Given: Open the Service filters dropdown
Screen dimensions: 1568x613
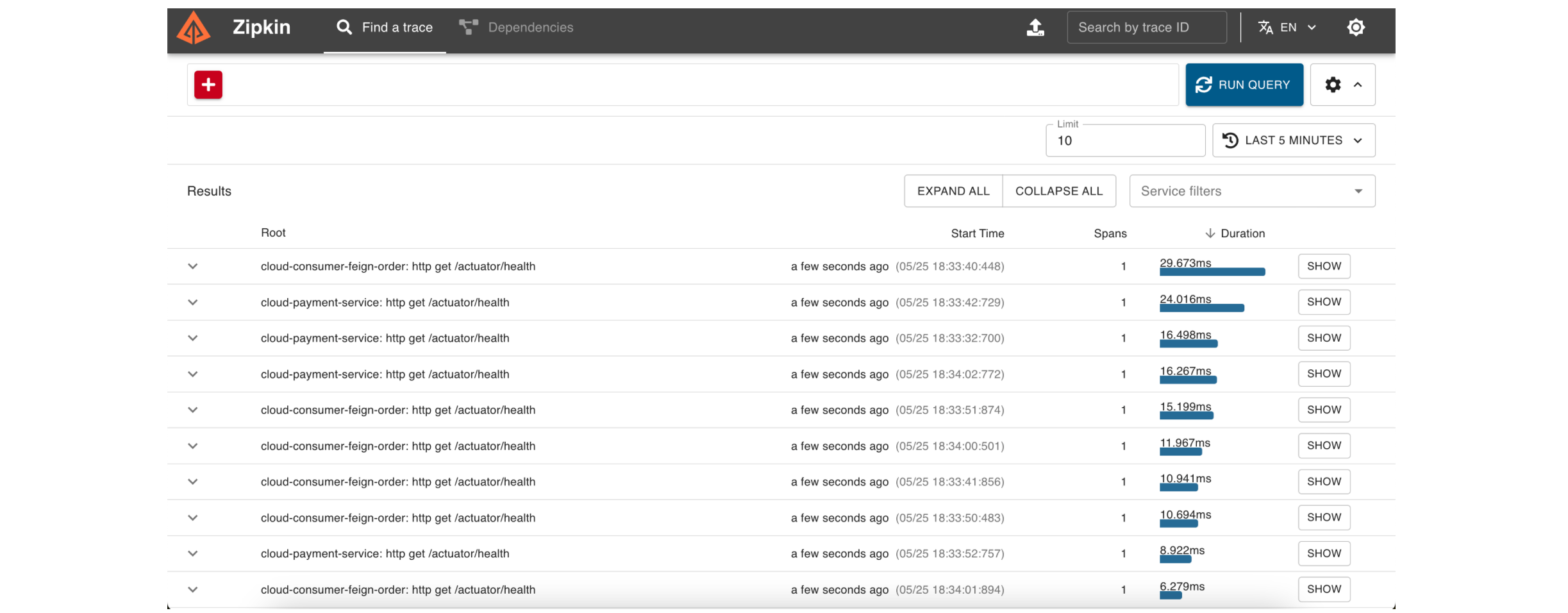Looking at the screenshot, I should point(1252,191).
